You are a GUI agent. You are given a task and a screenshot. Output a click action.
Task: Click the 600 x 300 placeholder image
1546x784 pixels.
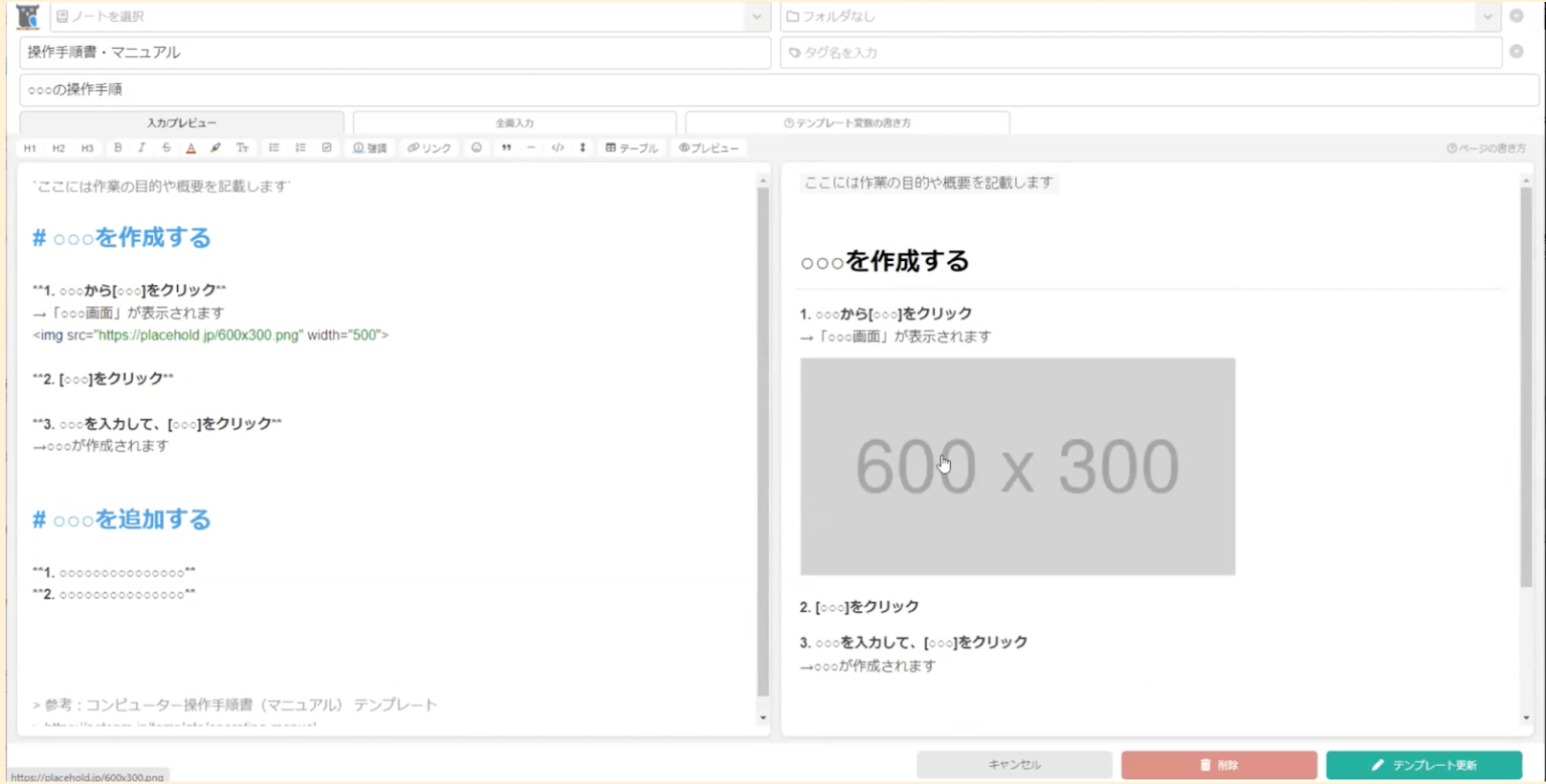pos(1018,467)
